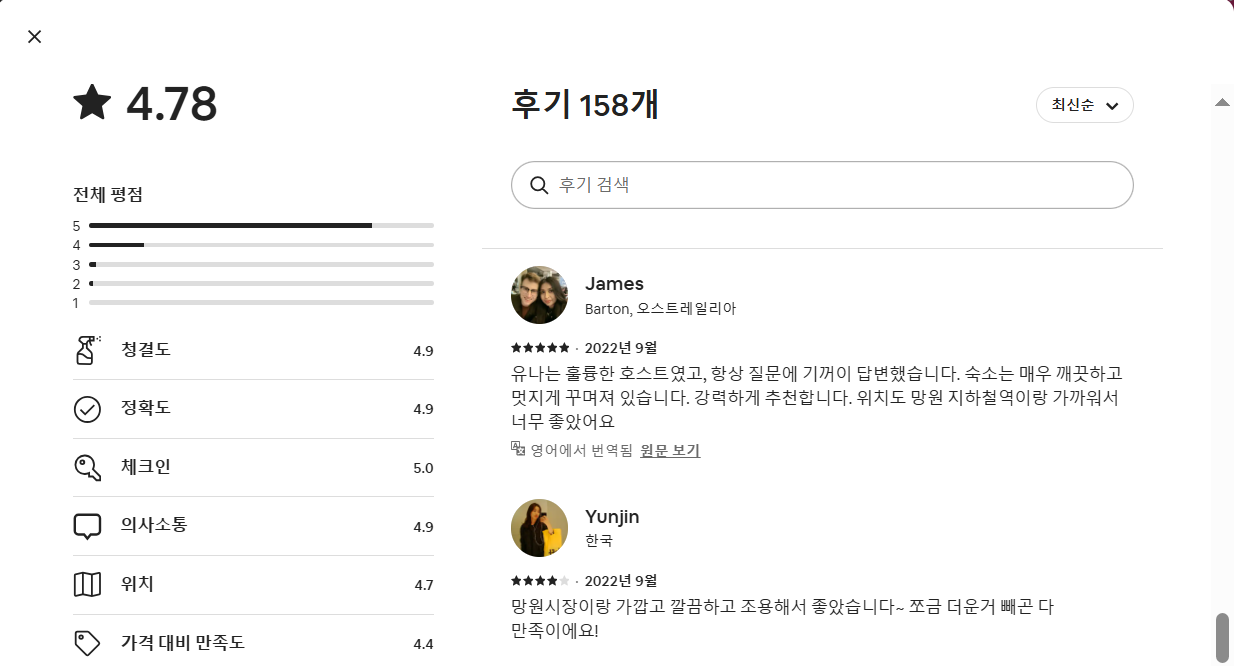Click the check-in key icon
The height and width of the screenshot is (666, 1234).
coord(88,467)
